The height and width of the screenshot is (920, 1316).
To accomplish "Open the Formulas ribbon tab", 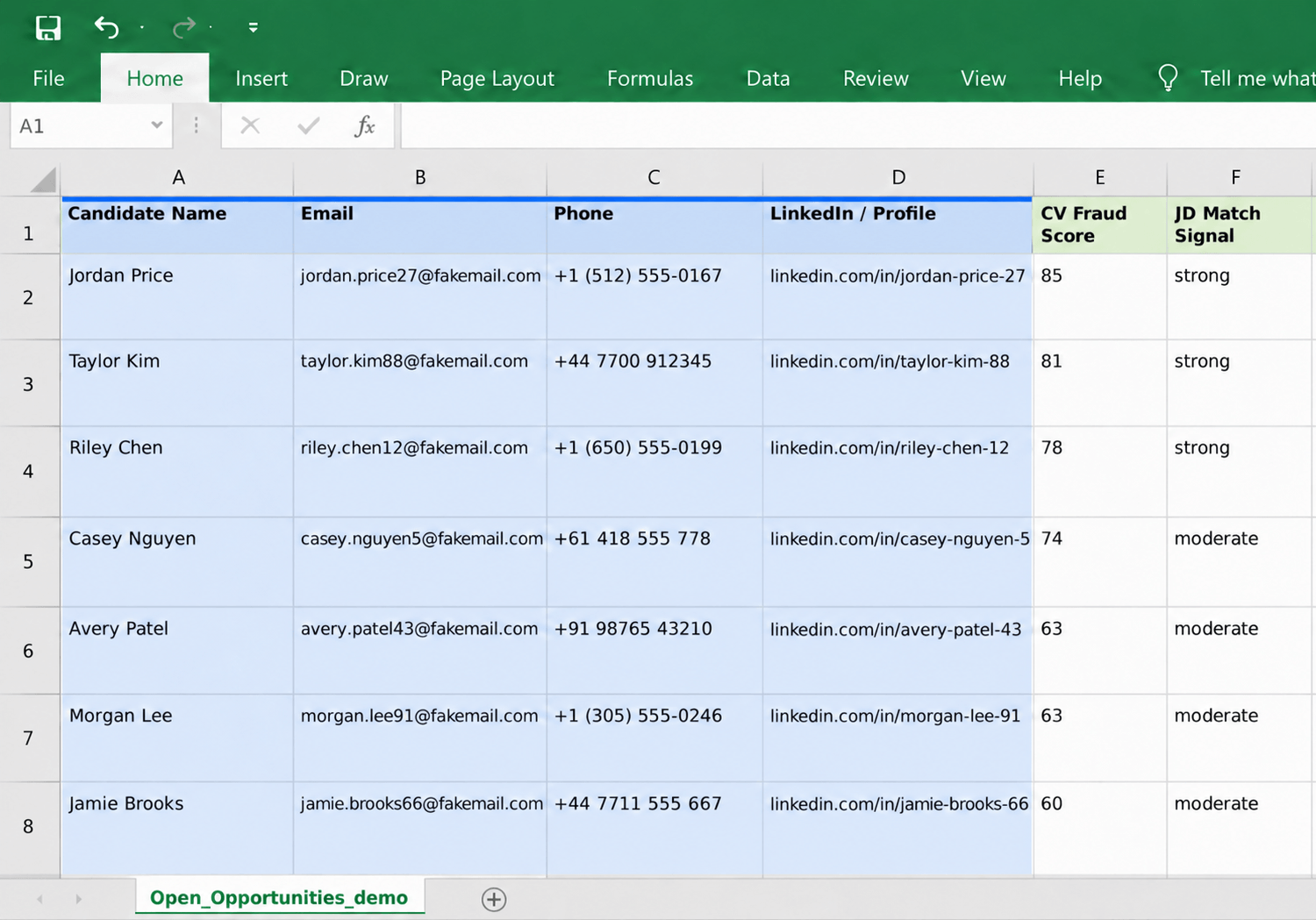I will point(650,78).
